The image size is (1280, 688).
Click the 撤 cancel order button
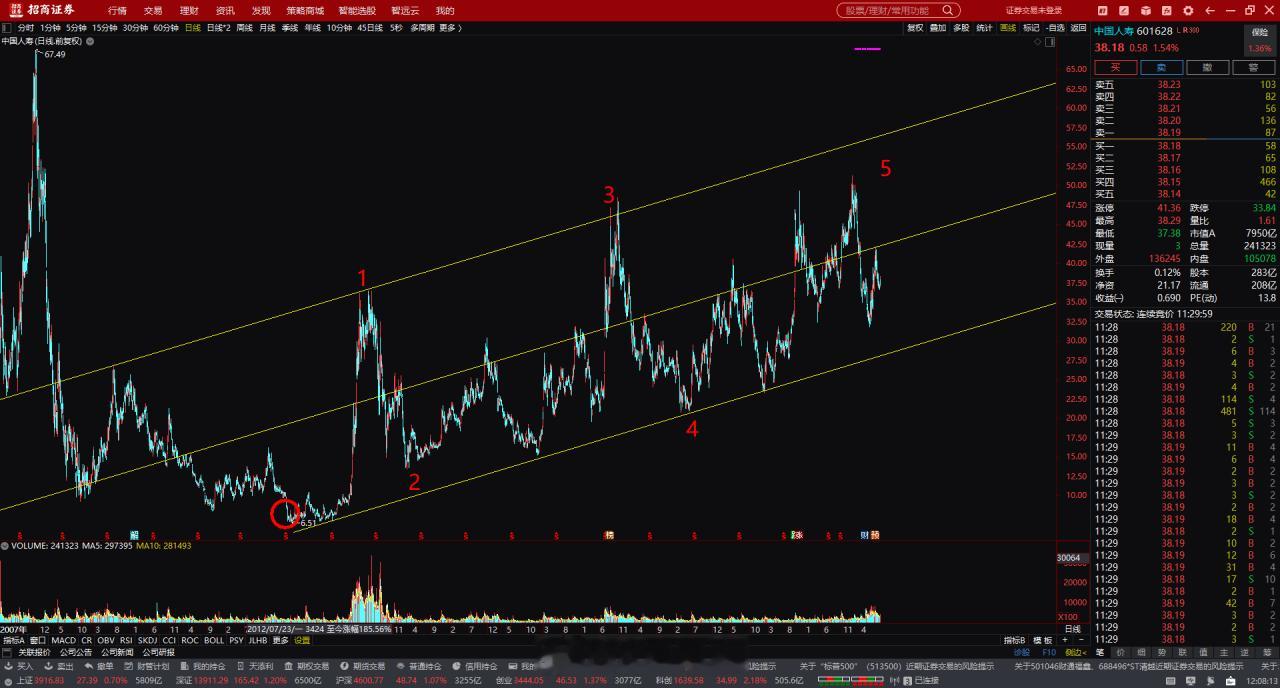pyautogui.click(x=1208, y=68)
